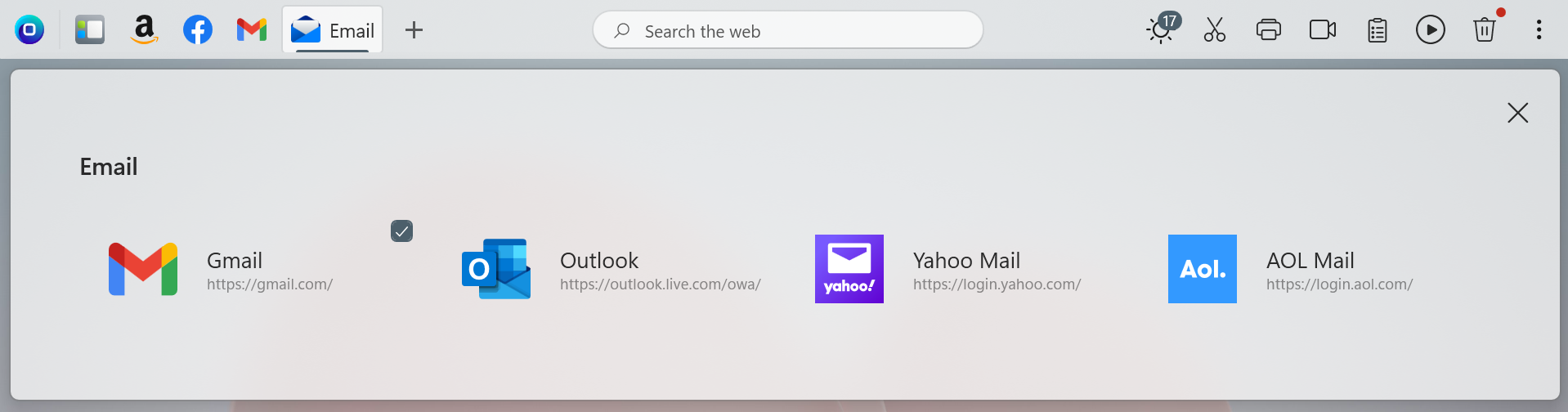Open the Gmail shortcut in toolbar
This screenshot has height=412, width=1568.
(x=252, y=30)
